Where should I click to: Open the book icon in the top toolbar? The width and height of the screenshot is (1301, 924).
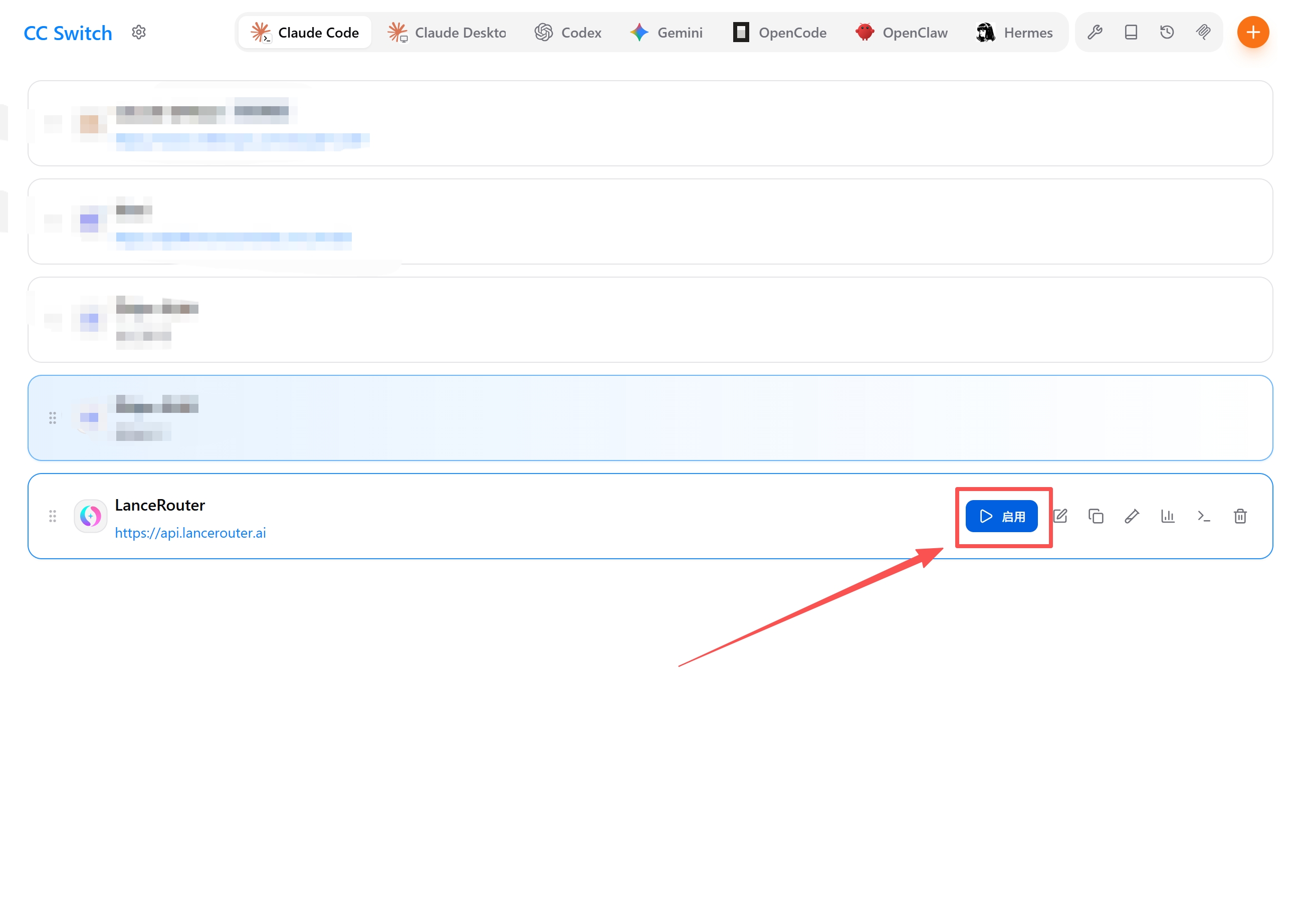click(1131, 33)
